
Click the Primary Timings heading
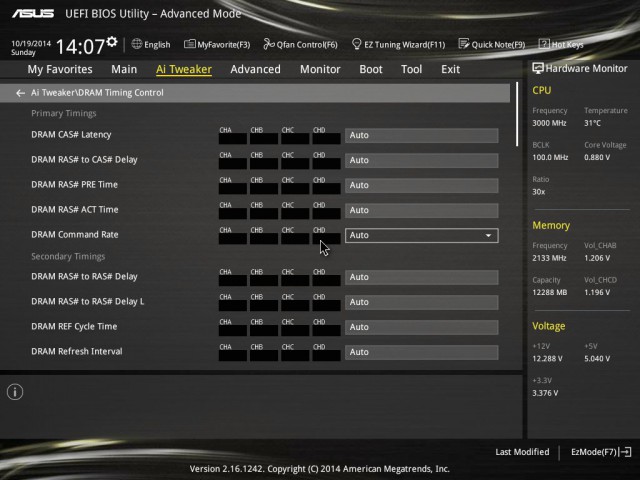(64, 113)
